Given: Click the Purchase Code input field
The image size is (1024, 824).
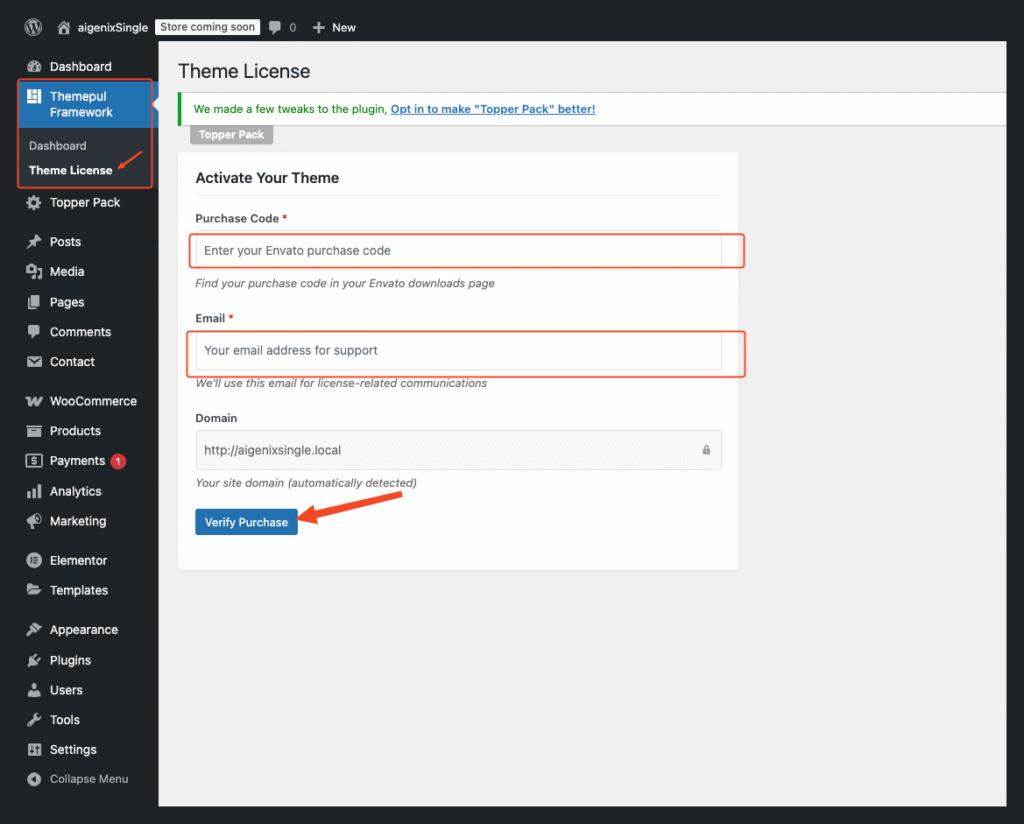Looking at the screenshot, I should click(458, 250).
